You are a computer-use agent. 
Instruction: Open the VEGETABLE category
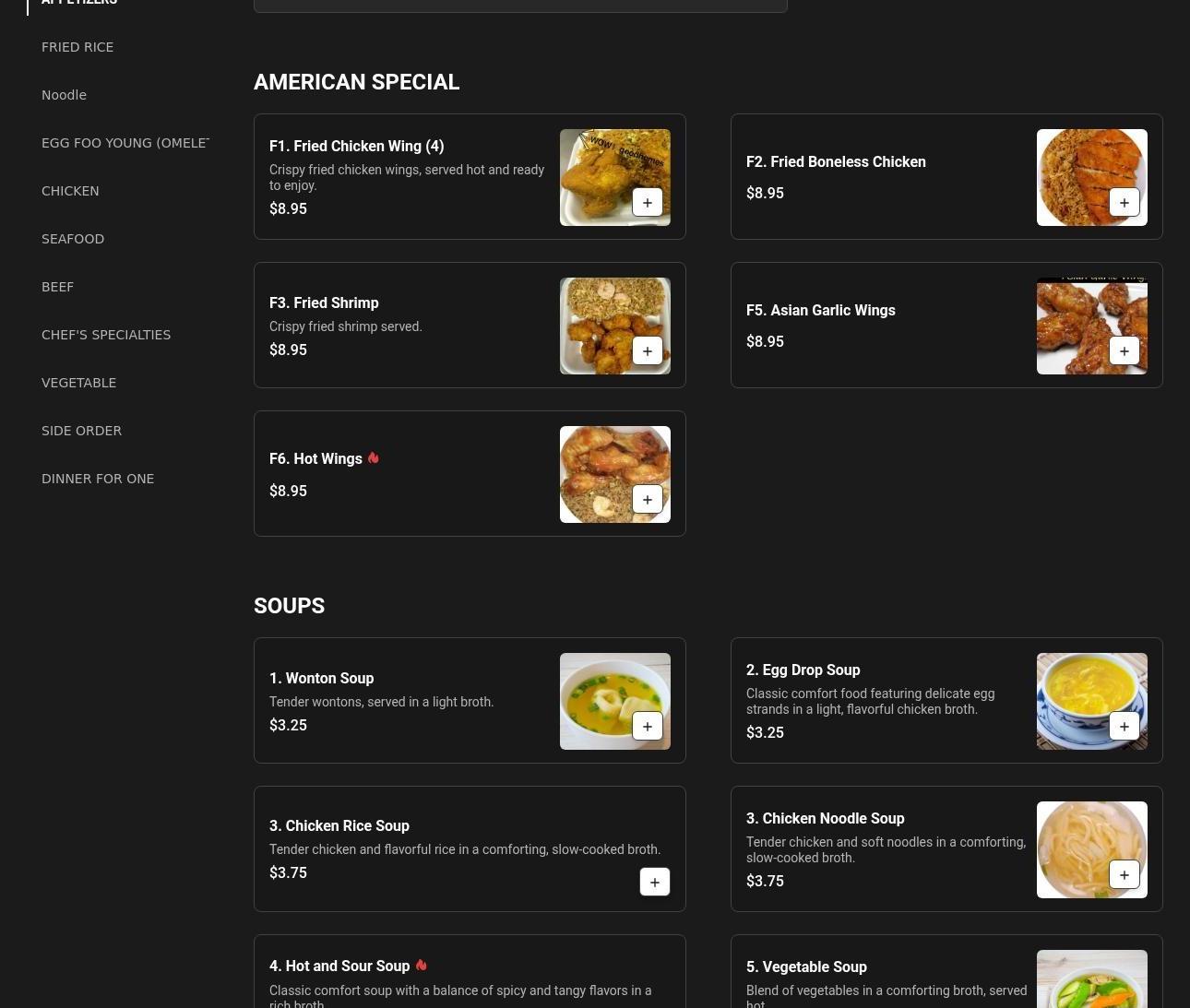tap(78, 383)
